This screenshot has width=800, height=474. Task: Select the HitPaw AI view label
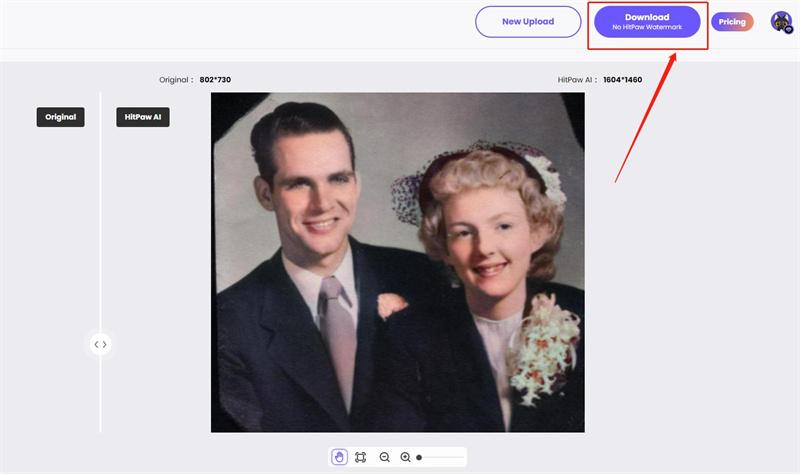[x=142, y=117]
